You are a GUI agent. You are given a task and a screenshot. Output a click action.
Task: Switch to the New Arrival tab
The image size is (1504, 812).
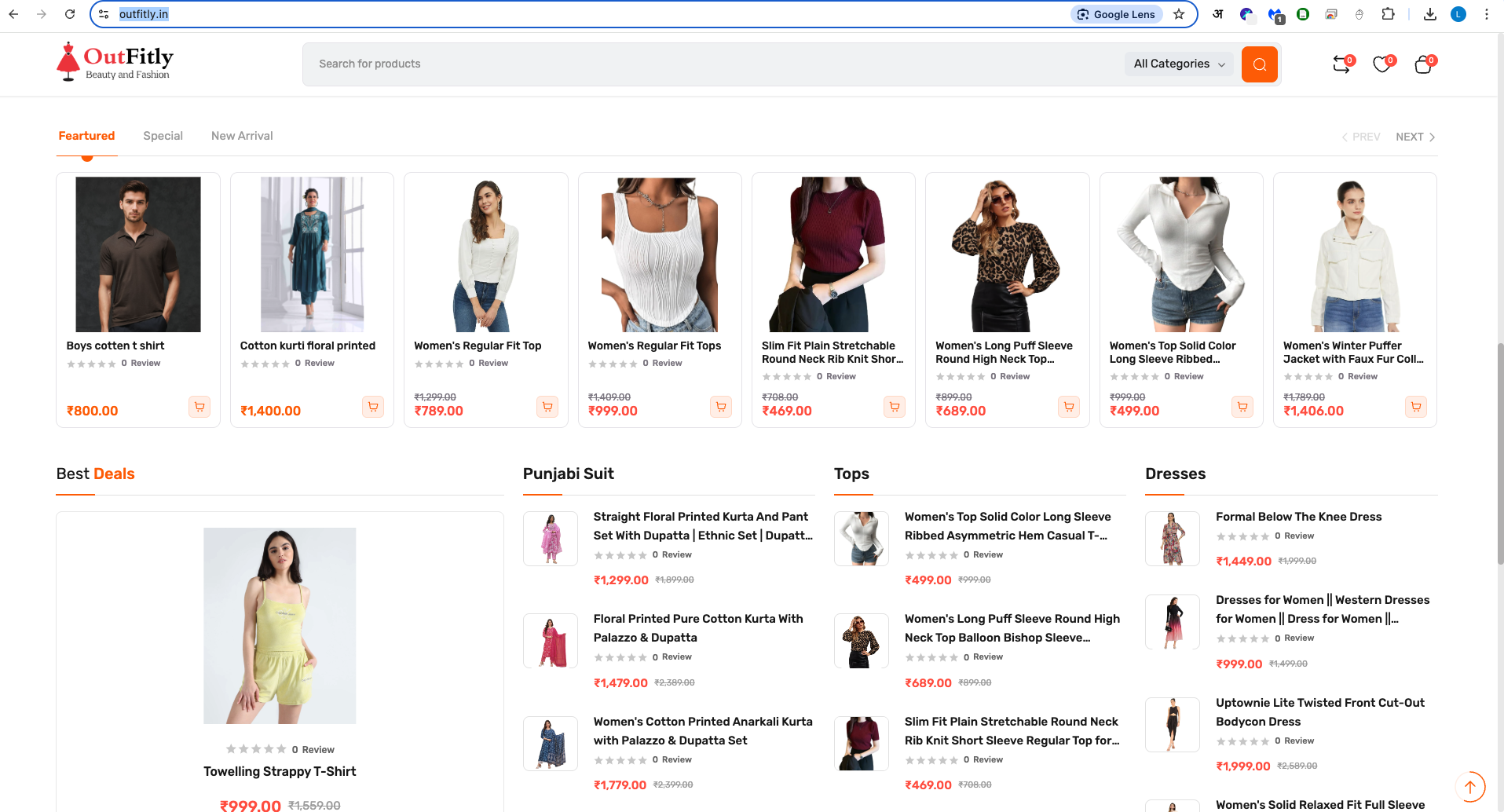click(242, 136)
